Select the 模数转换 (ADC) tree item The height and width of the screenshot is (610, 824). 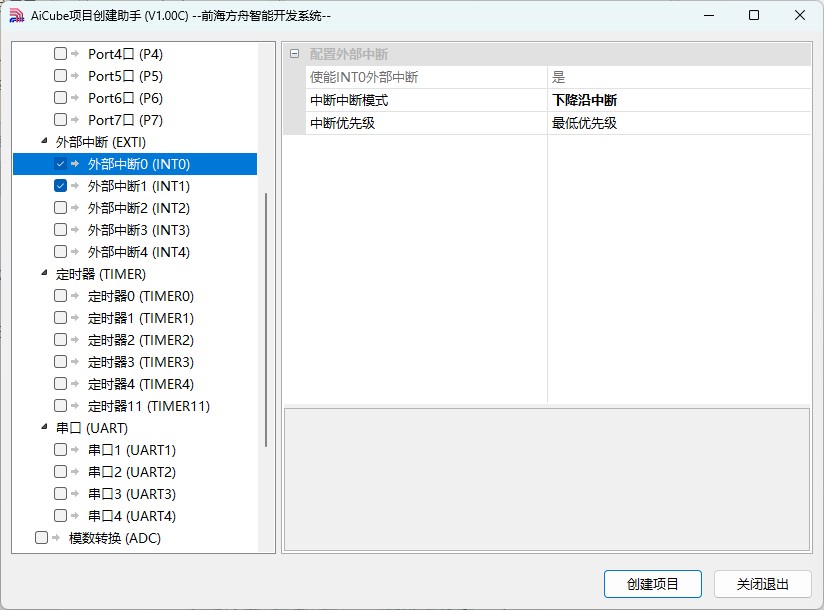point(115,538)
